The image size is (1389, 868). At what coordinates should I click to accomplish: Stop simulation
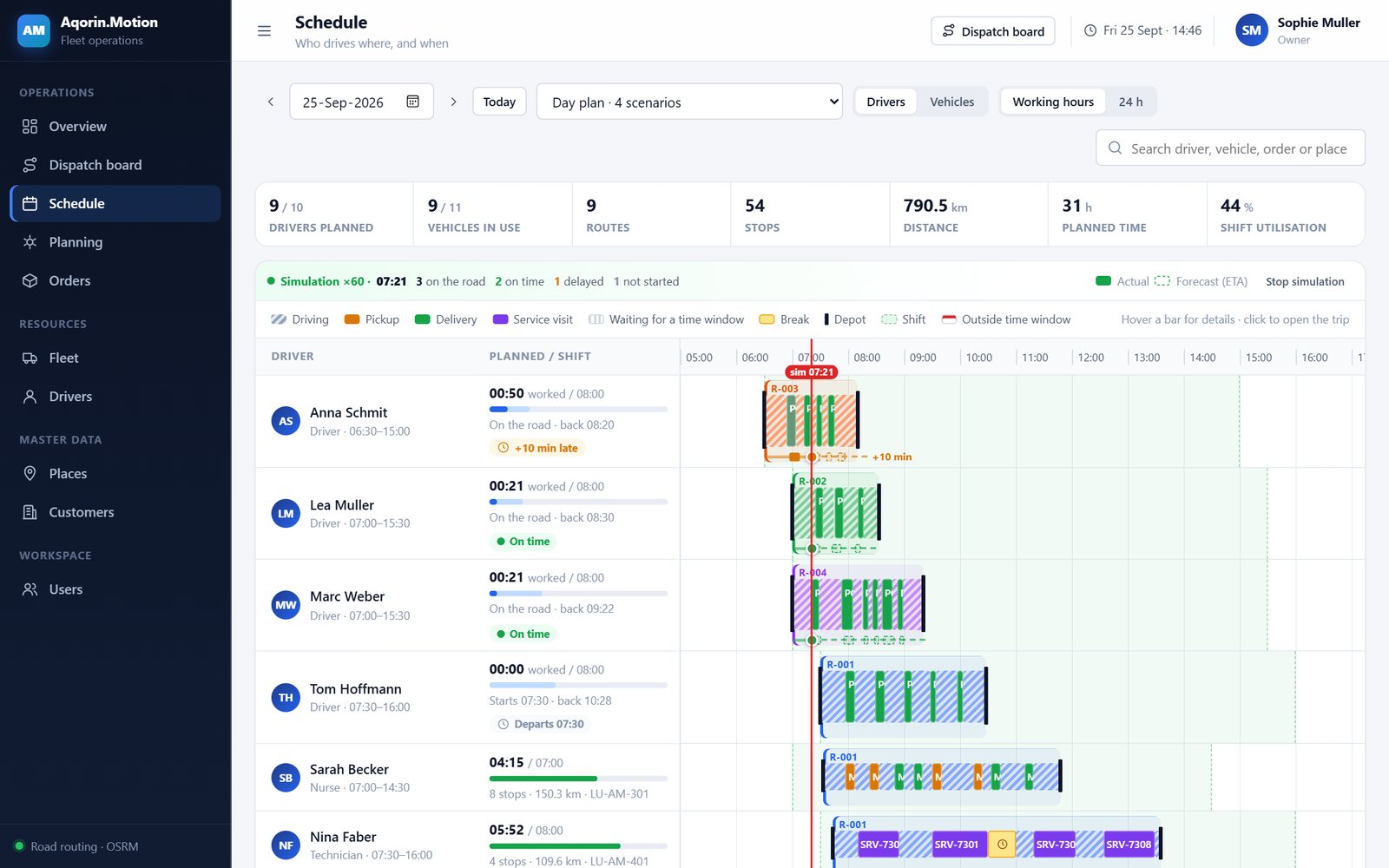pos(1305,281)
